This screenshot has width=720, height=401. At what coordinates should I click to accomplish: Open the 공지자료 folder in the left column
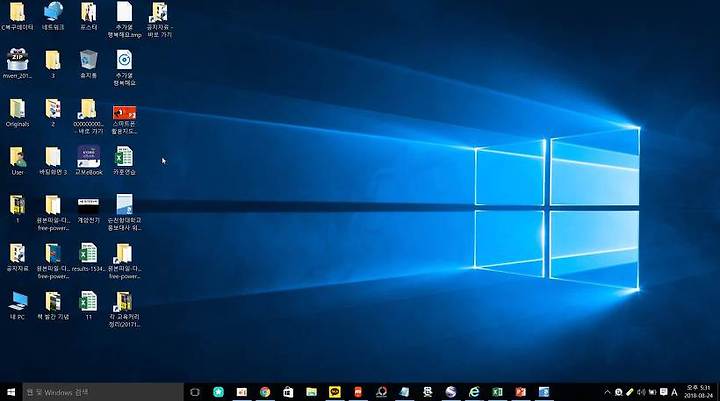pos(17,257)
